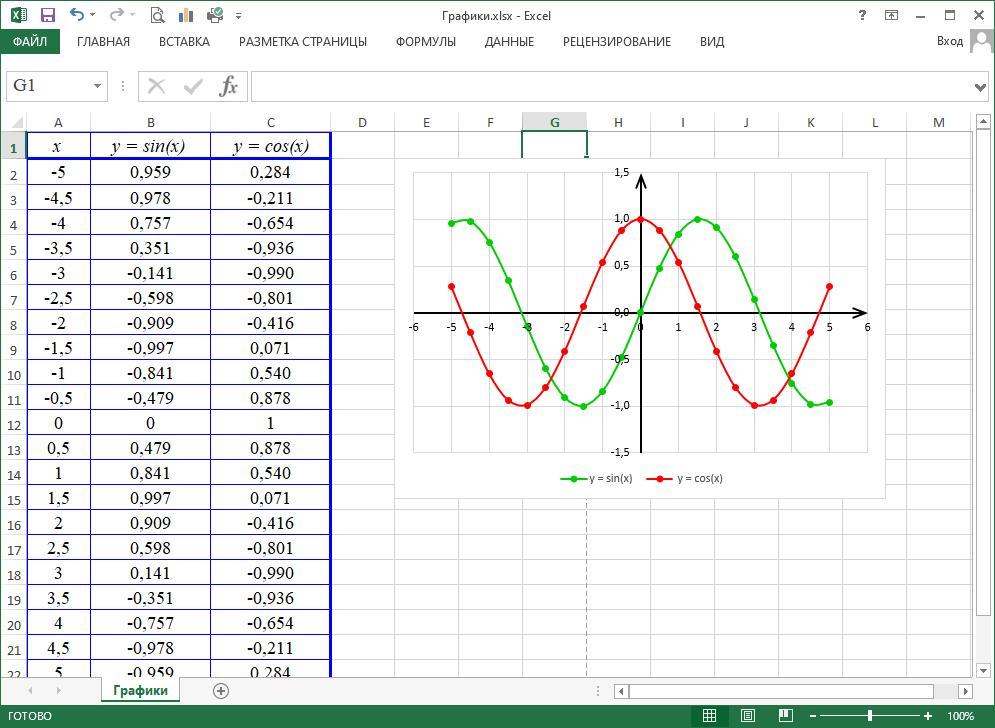This screenshot has width=995, height=728.
Task: Open the ФОРМУЛЫ ribbon tab
Action: click(x=425, y=42)
